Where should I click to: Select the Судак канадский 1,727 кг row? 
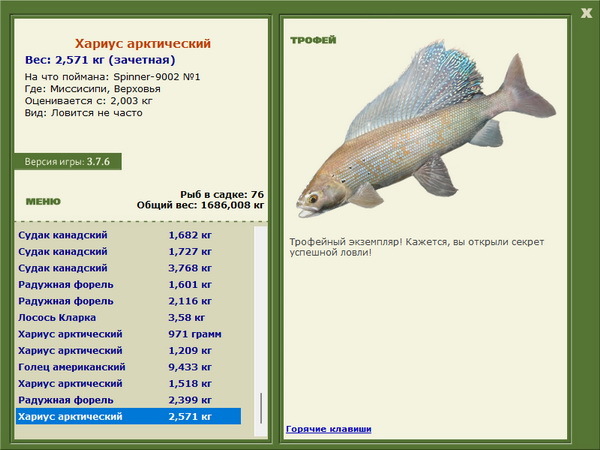pos(129,251)
